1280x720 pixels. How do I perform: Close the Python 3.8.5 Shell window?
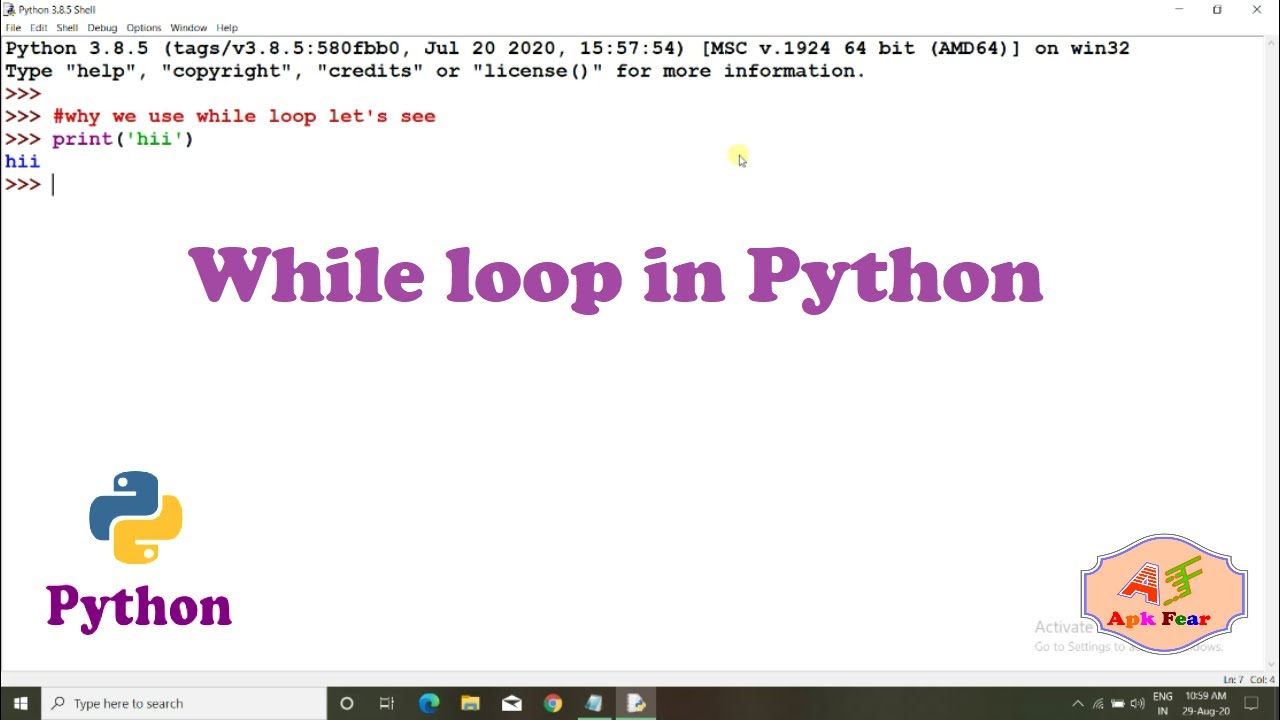click(x=1257, y=9)
